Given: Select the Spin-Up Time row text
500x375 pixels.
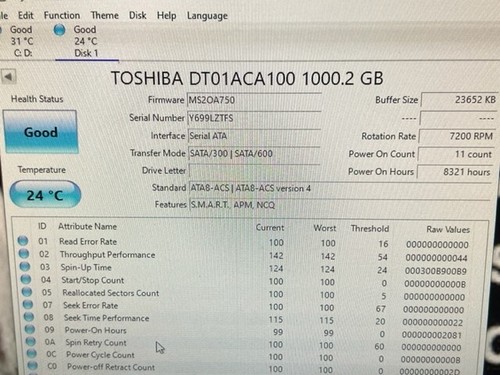Looking at the screenshot, I should (86, 267).
